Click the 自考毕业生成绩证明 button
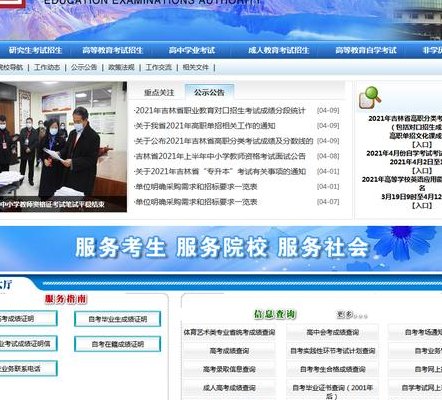 point(118,319)
